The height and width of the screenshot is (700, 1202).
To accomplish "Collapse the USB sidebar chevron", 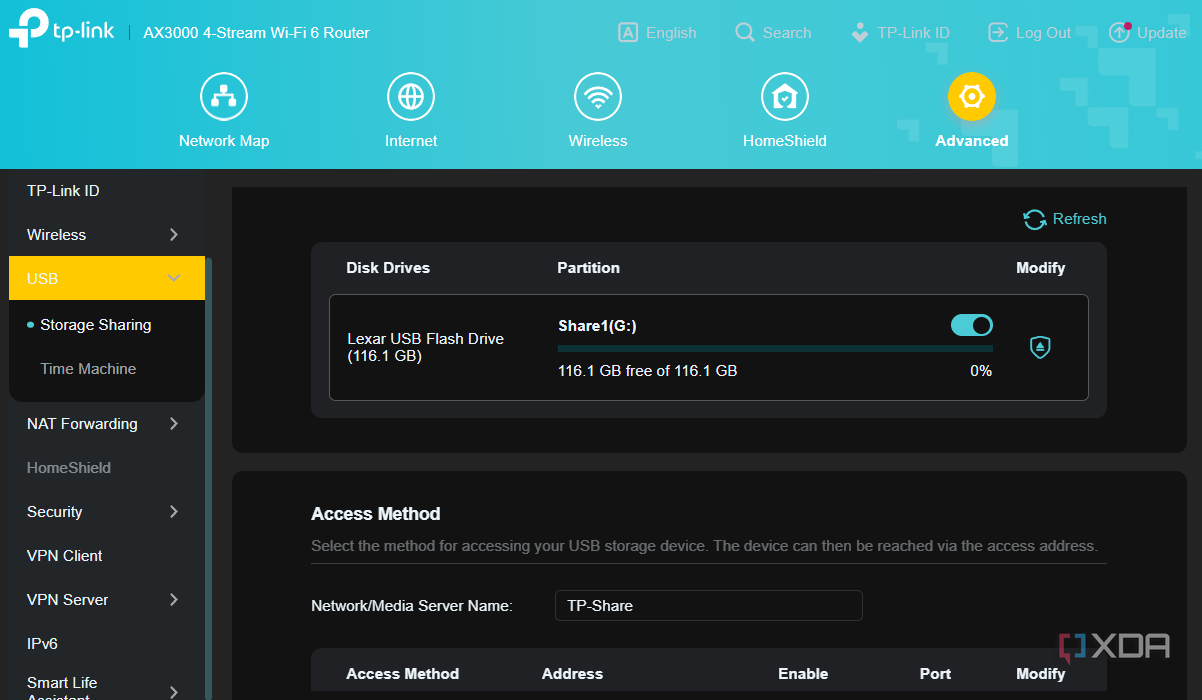I will (174, 279).
